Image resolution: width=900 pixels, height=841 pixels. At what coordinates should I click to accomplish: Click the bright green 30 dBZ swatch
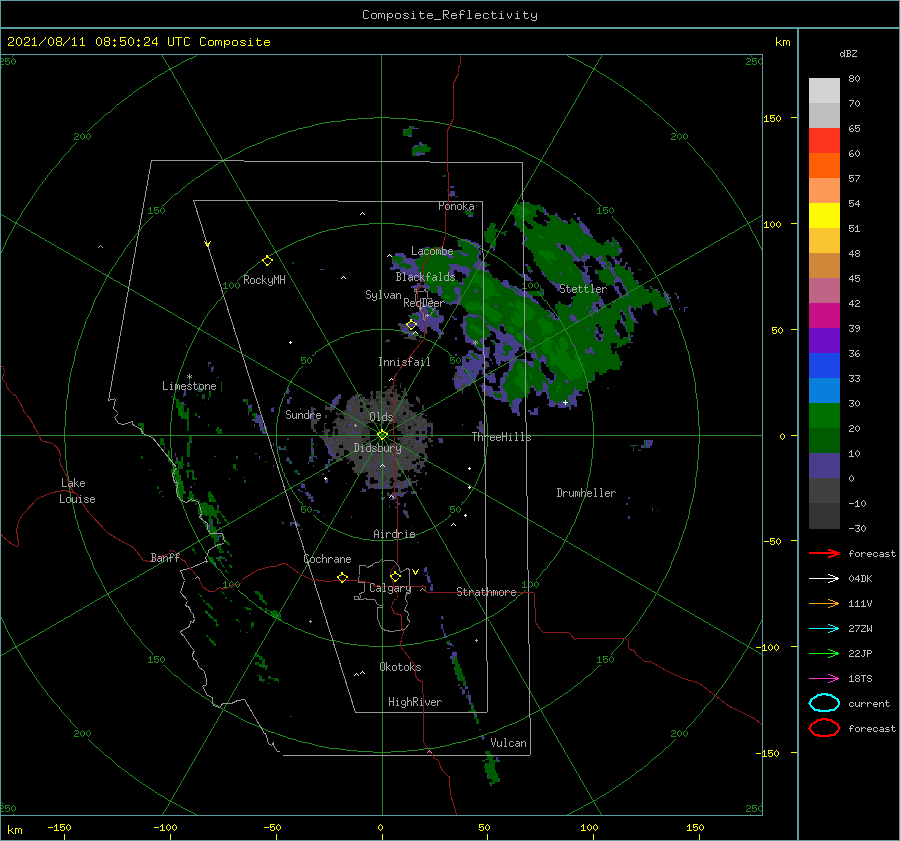coord(824,415)
